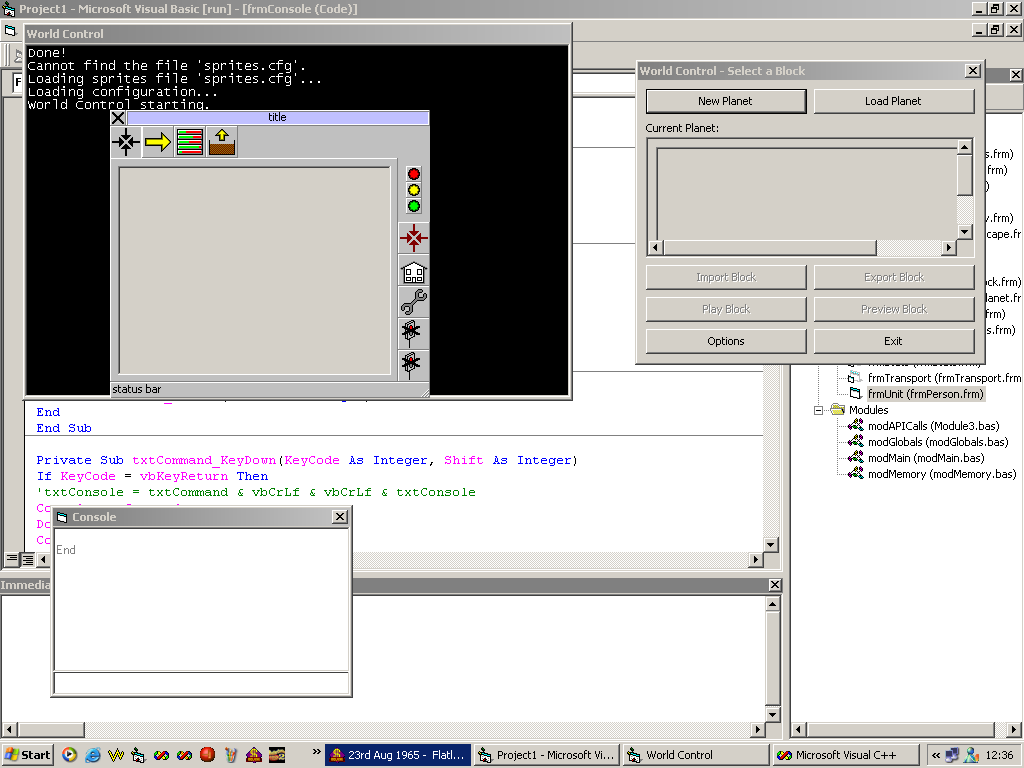Screen dimensions: 1024x768
Task: Click the Console window command input field
Action: (x=201, y=682)
